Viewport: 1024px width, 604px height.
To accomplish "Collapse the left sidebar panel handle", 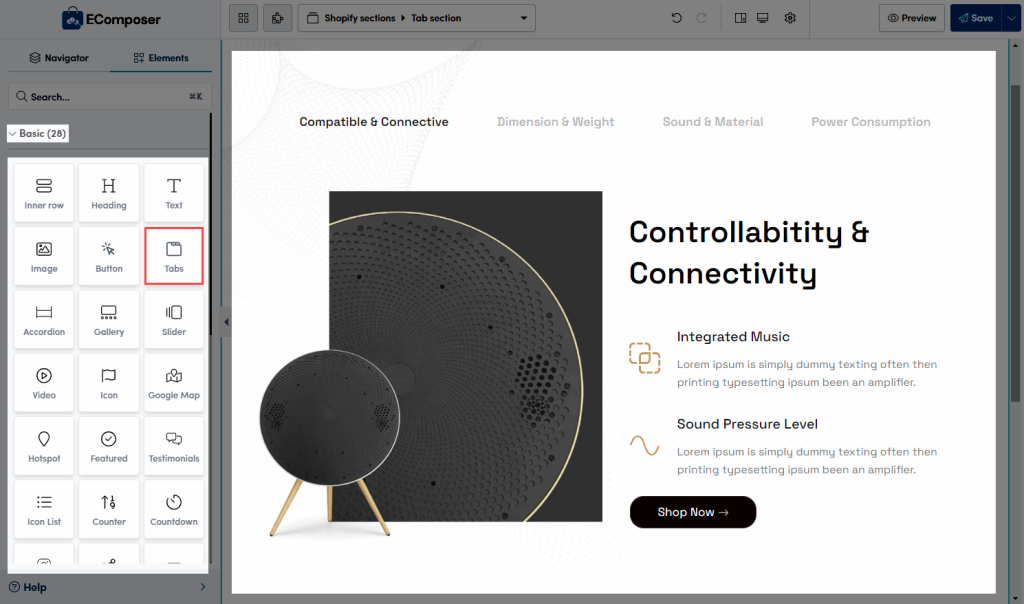I will tap(226, 322).
